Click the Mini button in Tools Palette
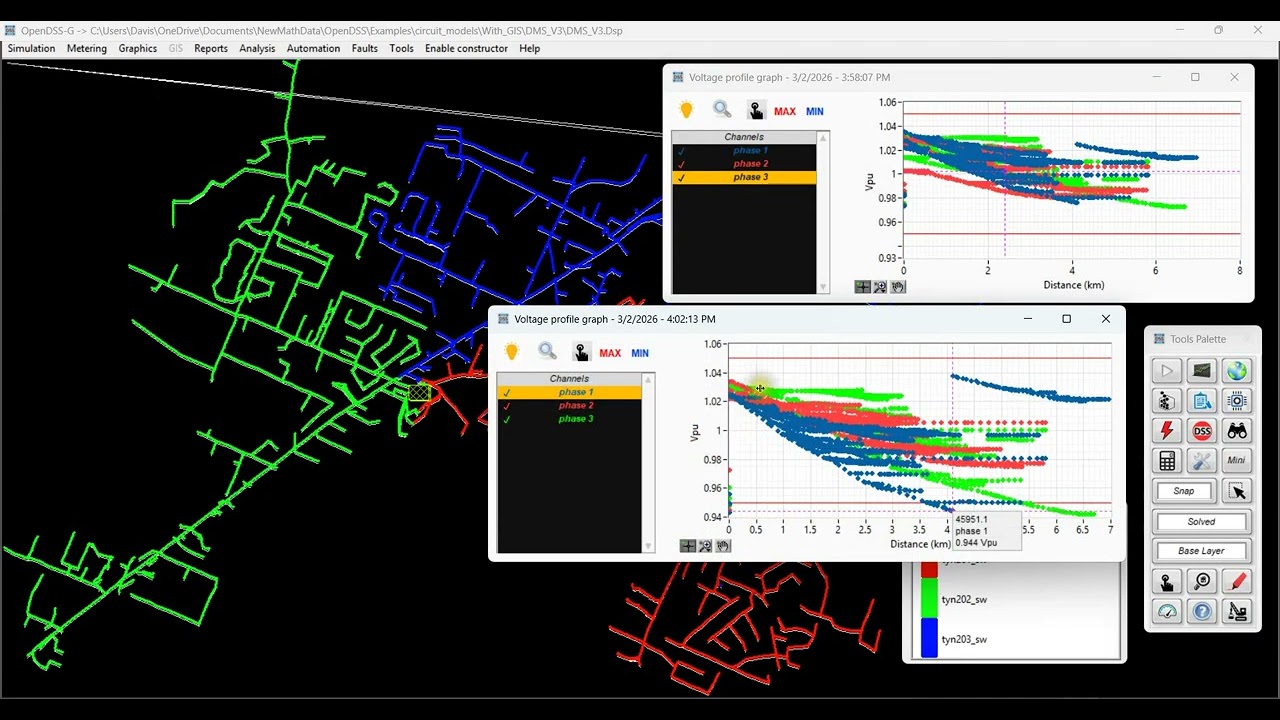This screenshot has height=720, width=1280. point(1237,461)
